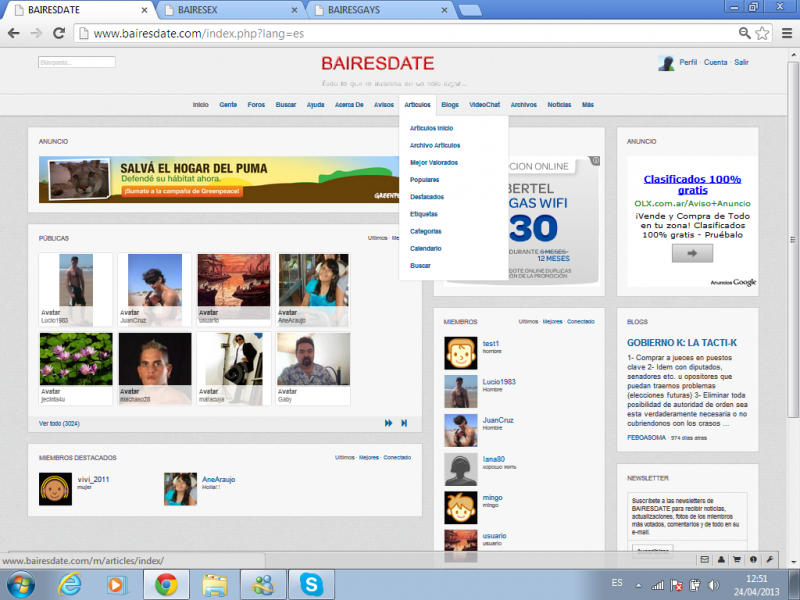Go back with the browser back arrow
800x600 pixels.
(x=14, y=34)
